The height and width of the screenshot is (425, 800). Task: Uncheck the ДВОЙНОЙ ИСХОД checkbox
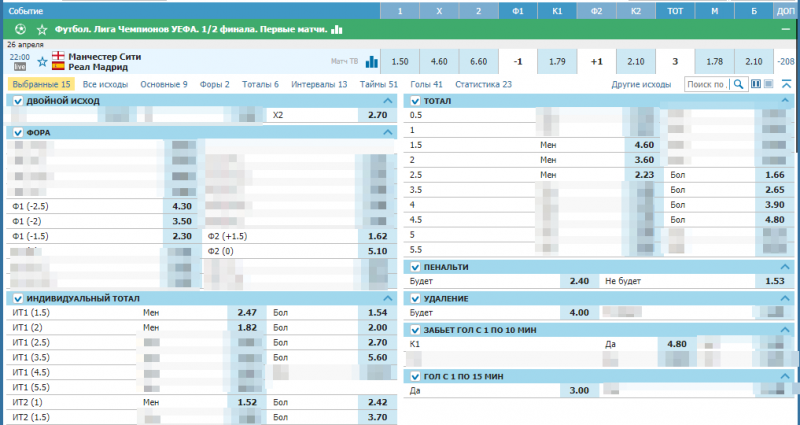[x=17, y=102]
